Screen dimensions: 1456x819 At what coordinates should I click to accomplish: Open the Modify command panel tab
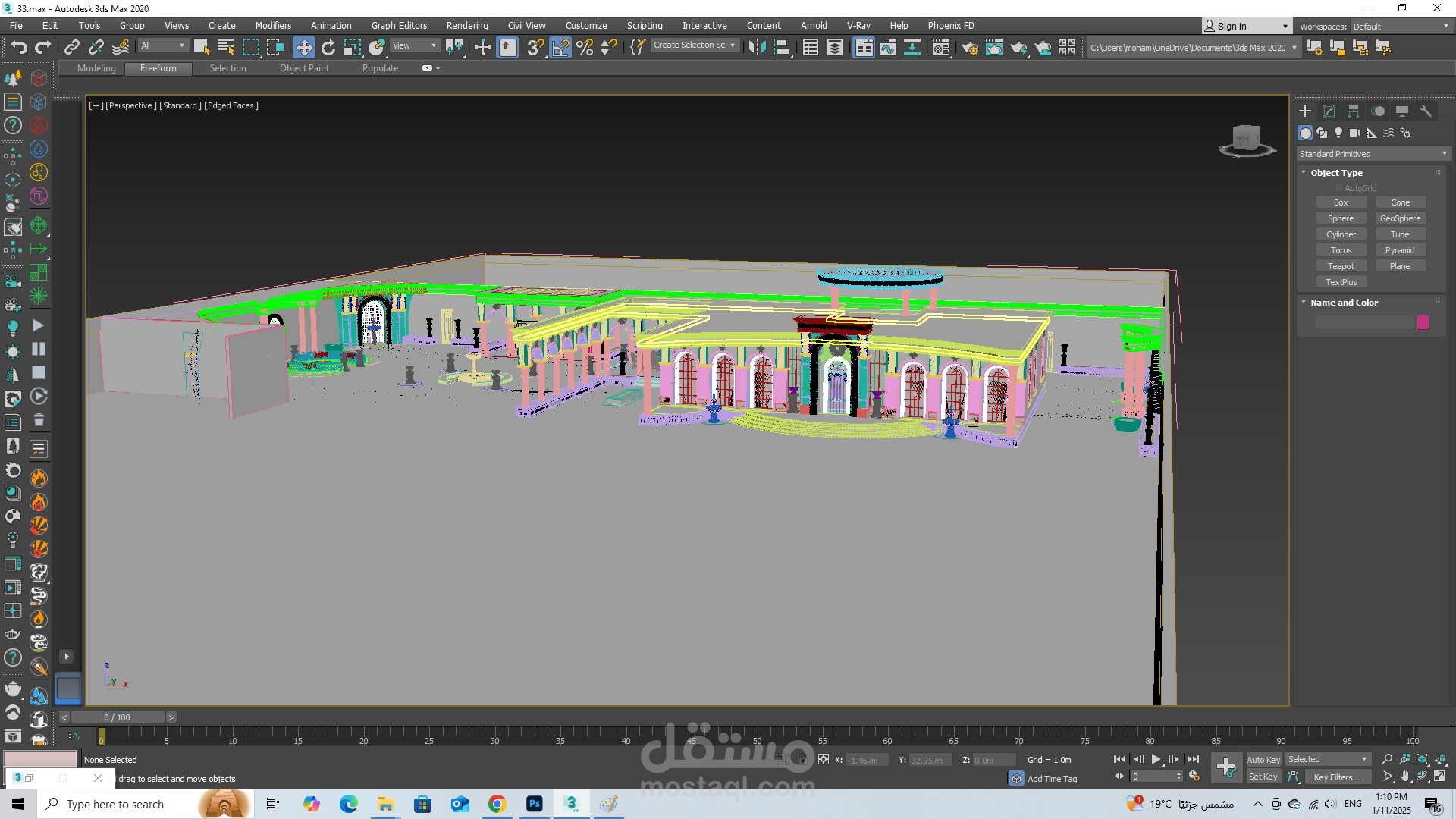pyautogui.click(x=1329, y=111)
